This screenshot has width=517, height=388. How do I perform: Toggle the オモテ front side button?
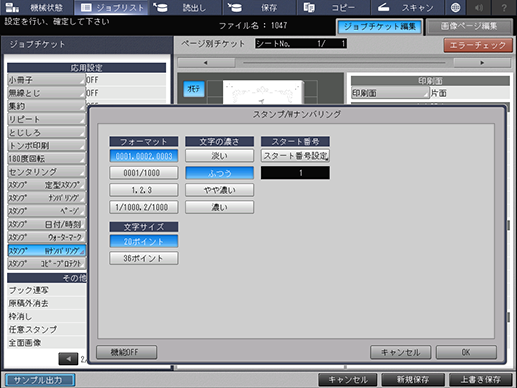(194, 89)
